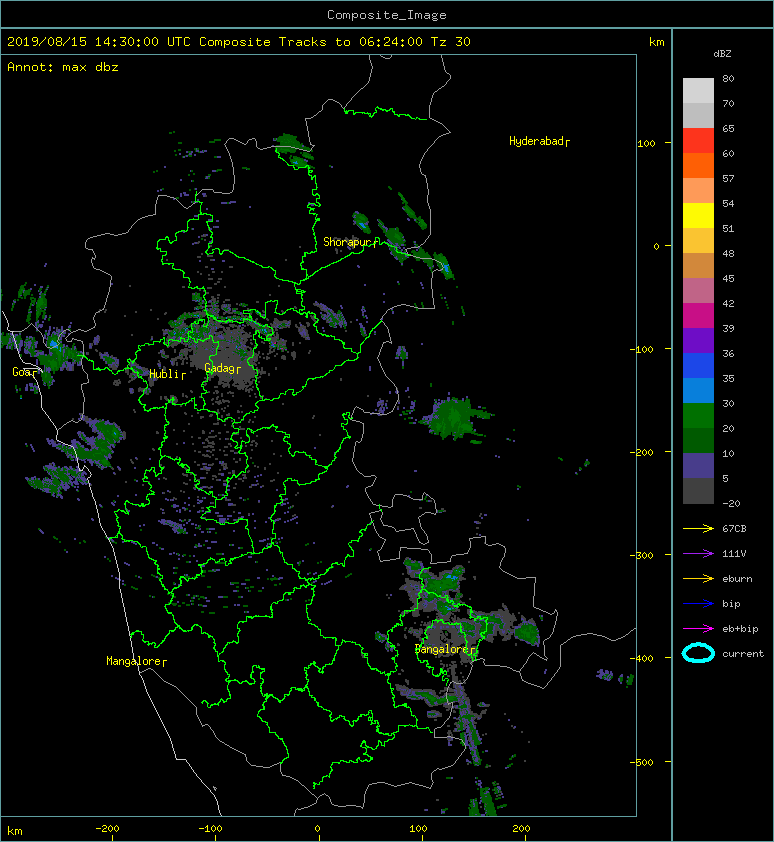
Task: Pick the dark gray -20 to 5 dBZ swatch
Action: pyautogui.click(x=698, y=490)
